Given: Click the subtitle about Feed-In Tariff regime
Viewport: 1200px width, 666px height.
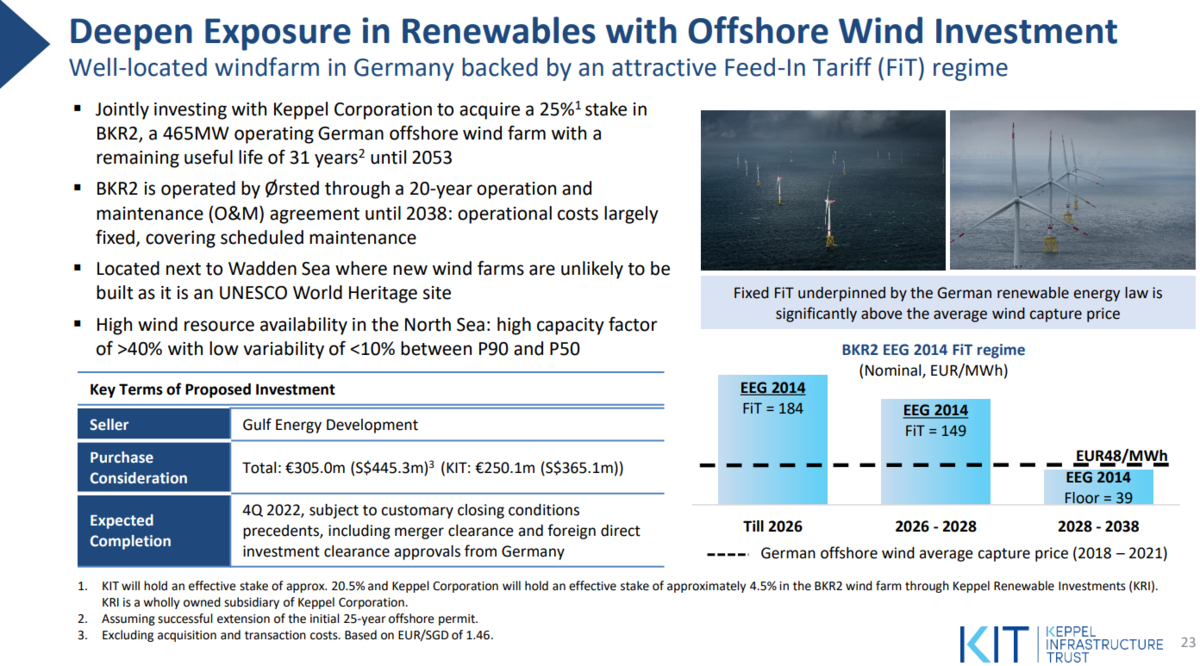Looking at the screenshot, I should pyautogui.click(x=538, y=68).
